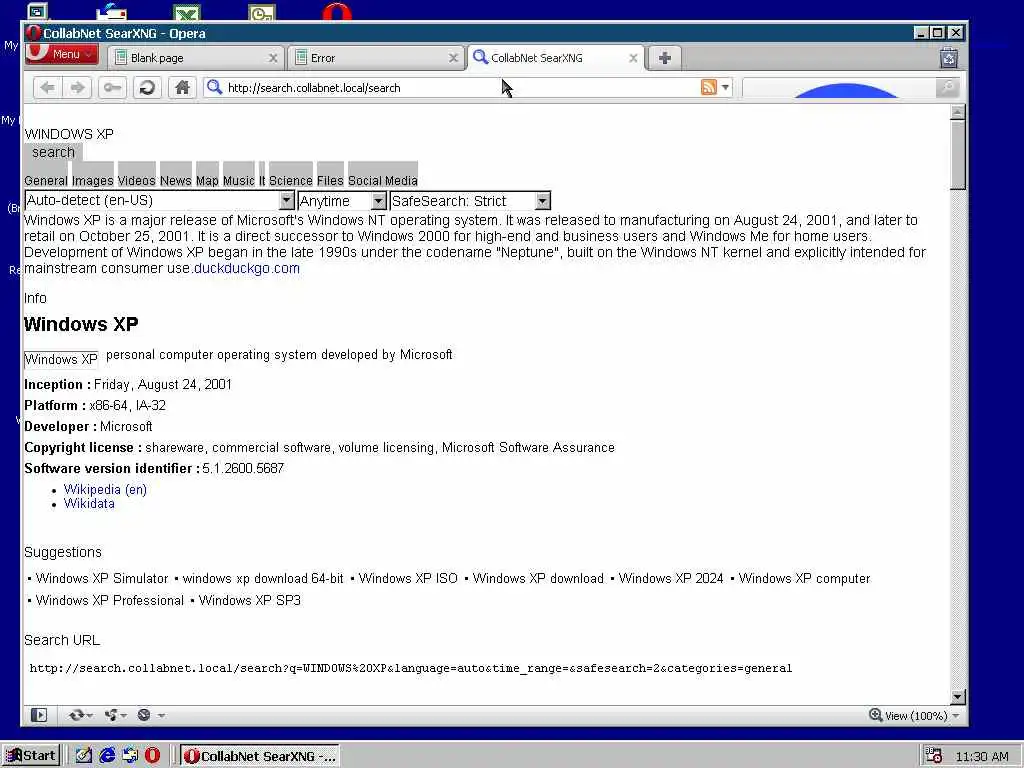This screenshot has height=768, width=1024.
Task: Close the CollabNet SearXNG tab
Action: (633, 58)
